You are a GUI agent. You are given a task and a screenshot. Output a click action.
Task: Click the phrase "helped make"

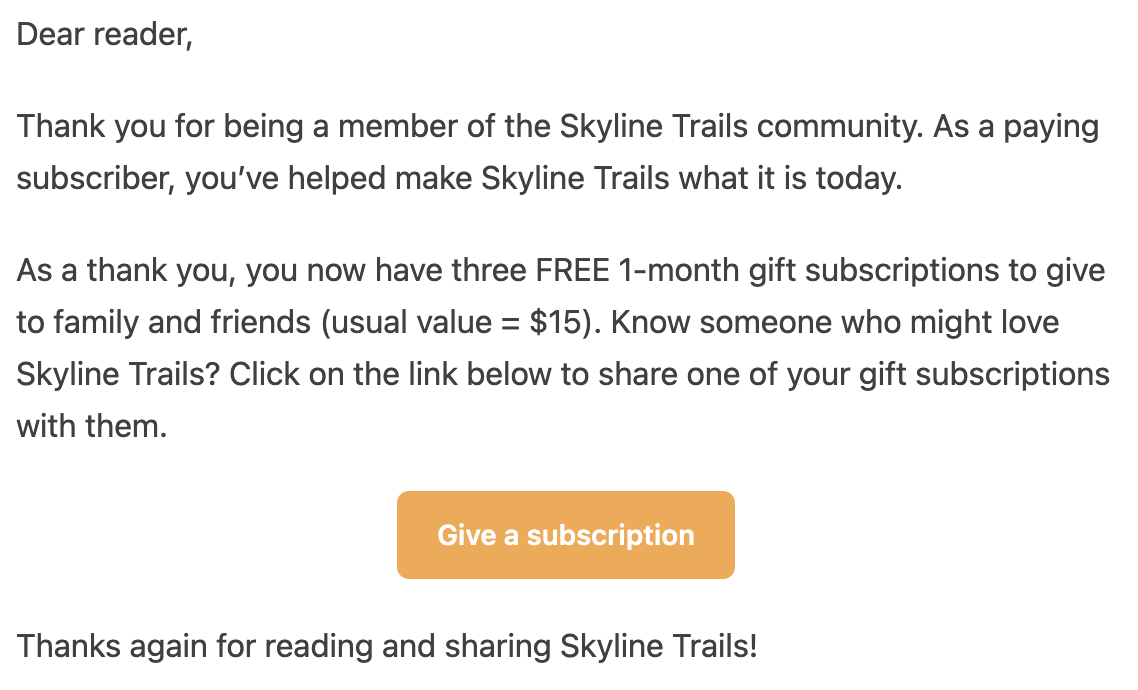[380, 178]
